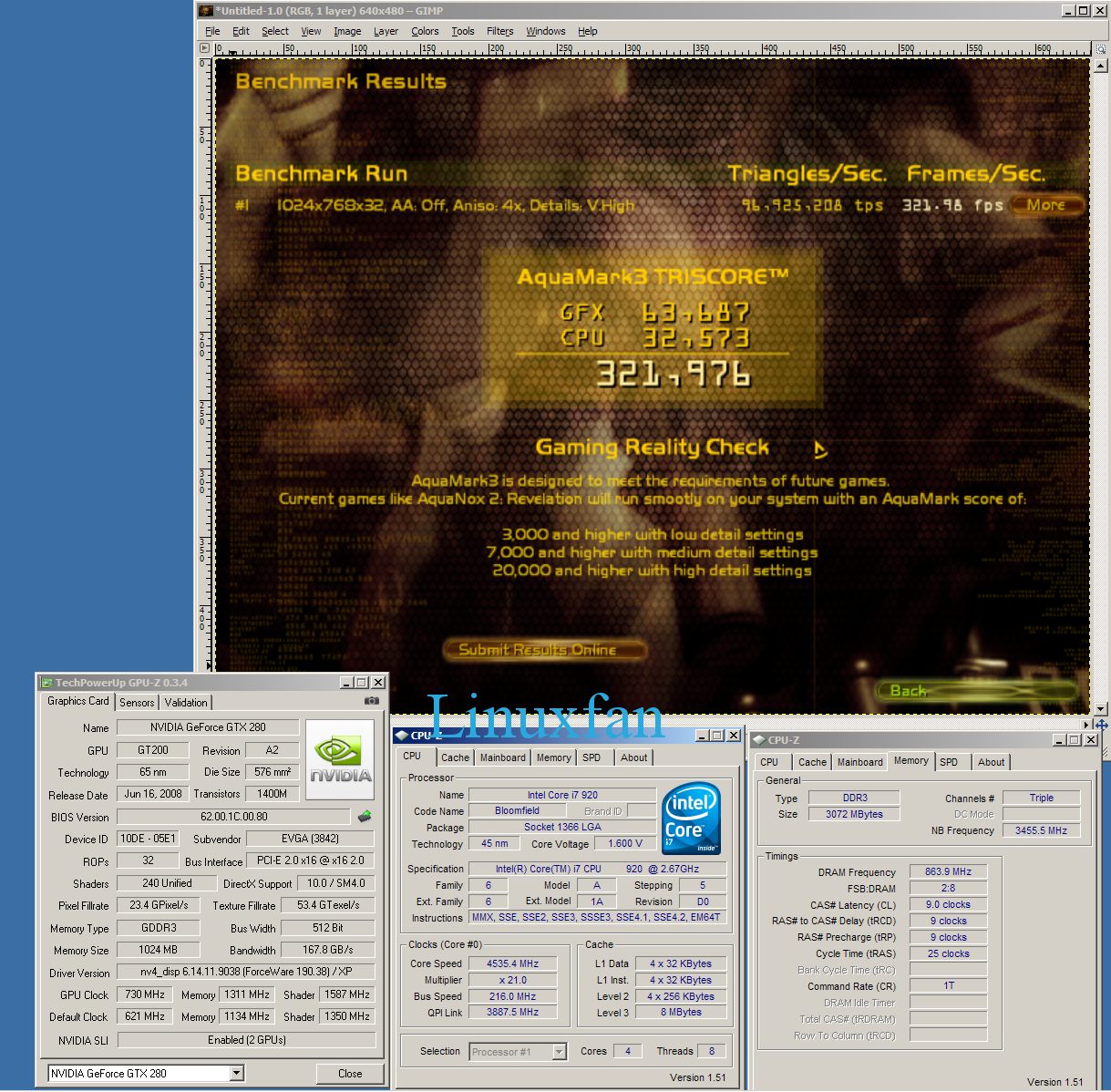Open Mainboard tab in CPU-Z Memory window
The width and height of the screenshot is (1111, 1092).
tap(860, 762)
